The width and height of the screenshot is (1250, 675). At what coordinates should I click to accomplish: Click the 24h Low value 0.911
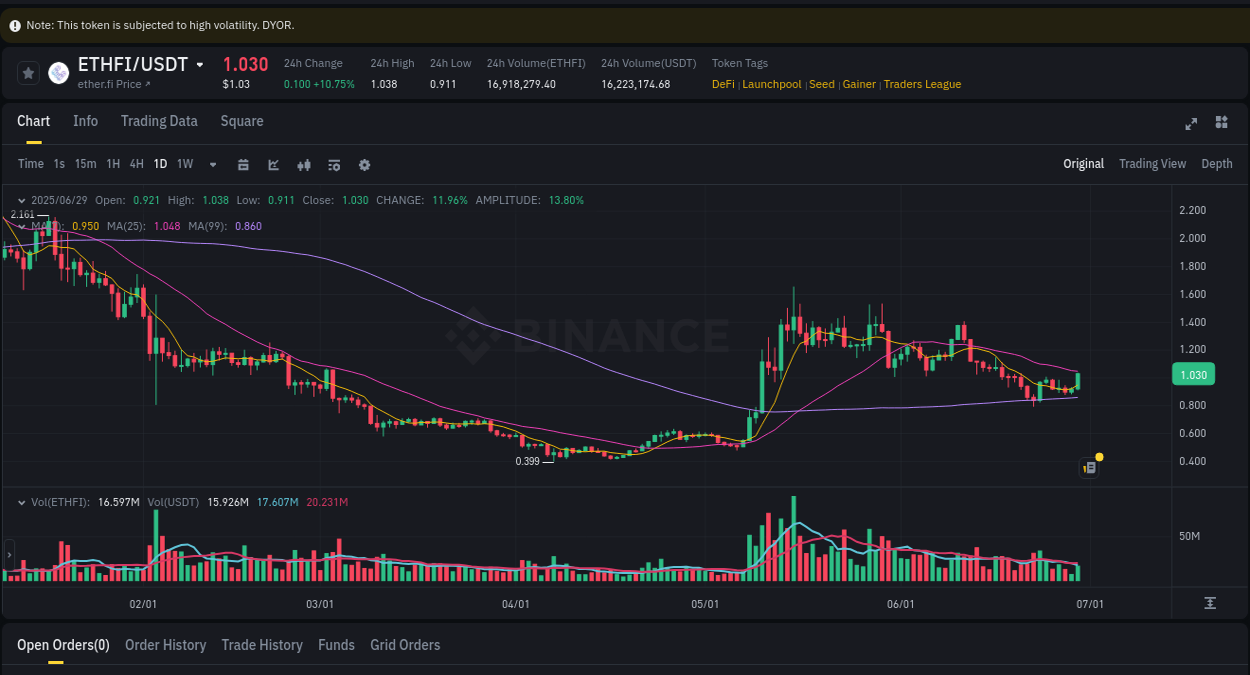443,84
